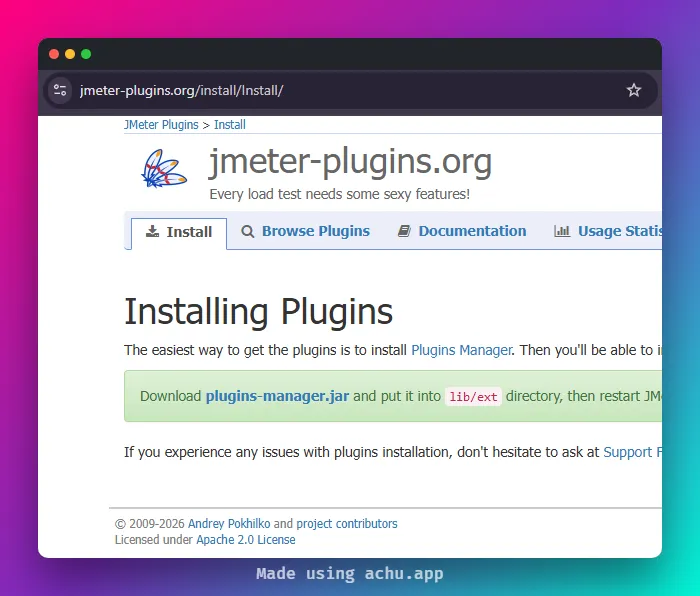Follow the Plugins Manager link
Image resolution: width=700 pixels, height=596 pixels.
click(x=461, y=350)
